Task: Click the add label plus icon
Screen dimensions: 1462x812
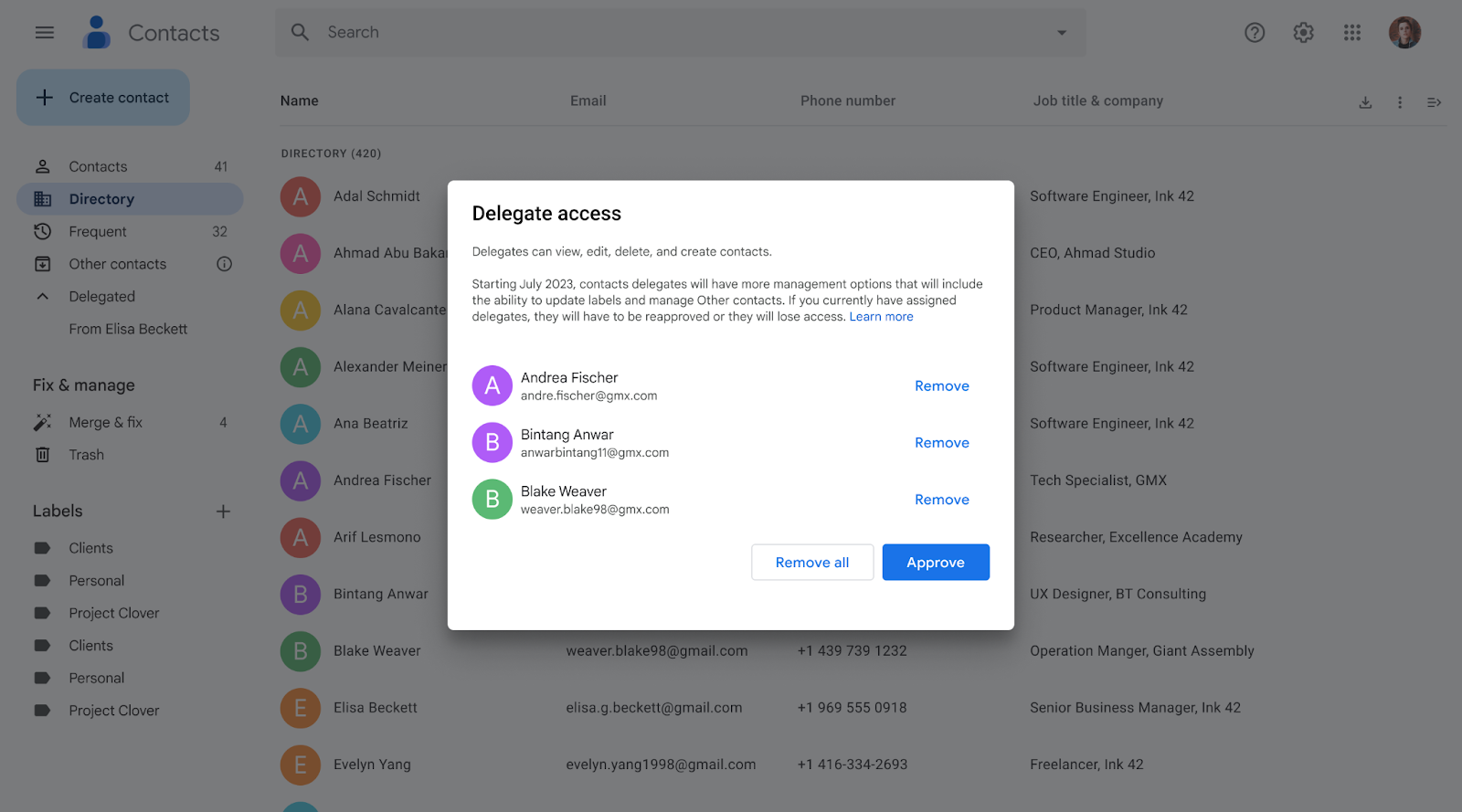Action: (x=223, y=511)
